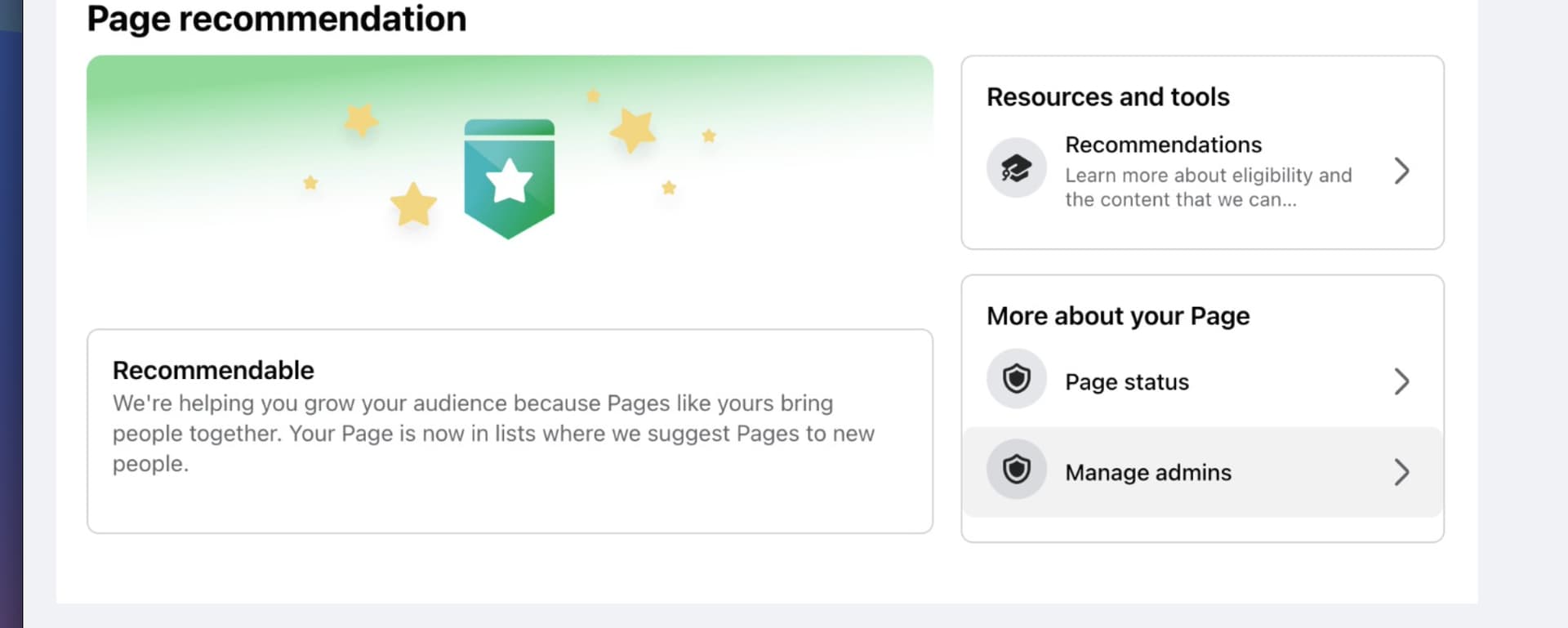Click the small star at the banner's far right
1568x628 pixels.
coord(709,136)
